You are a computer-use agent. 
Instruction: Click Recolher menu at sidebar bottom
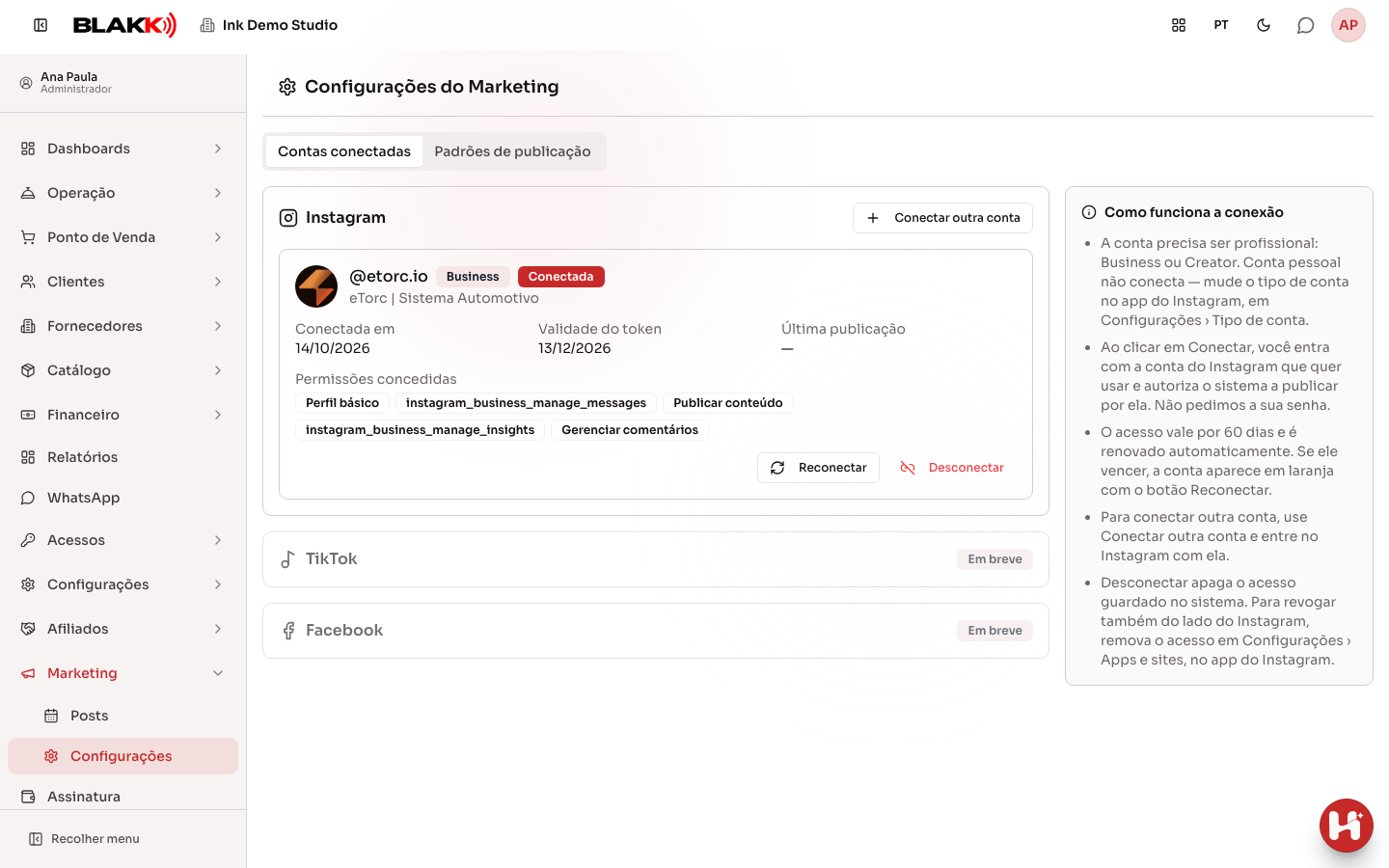pyautogui.click(x=84, y=839)
